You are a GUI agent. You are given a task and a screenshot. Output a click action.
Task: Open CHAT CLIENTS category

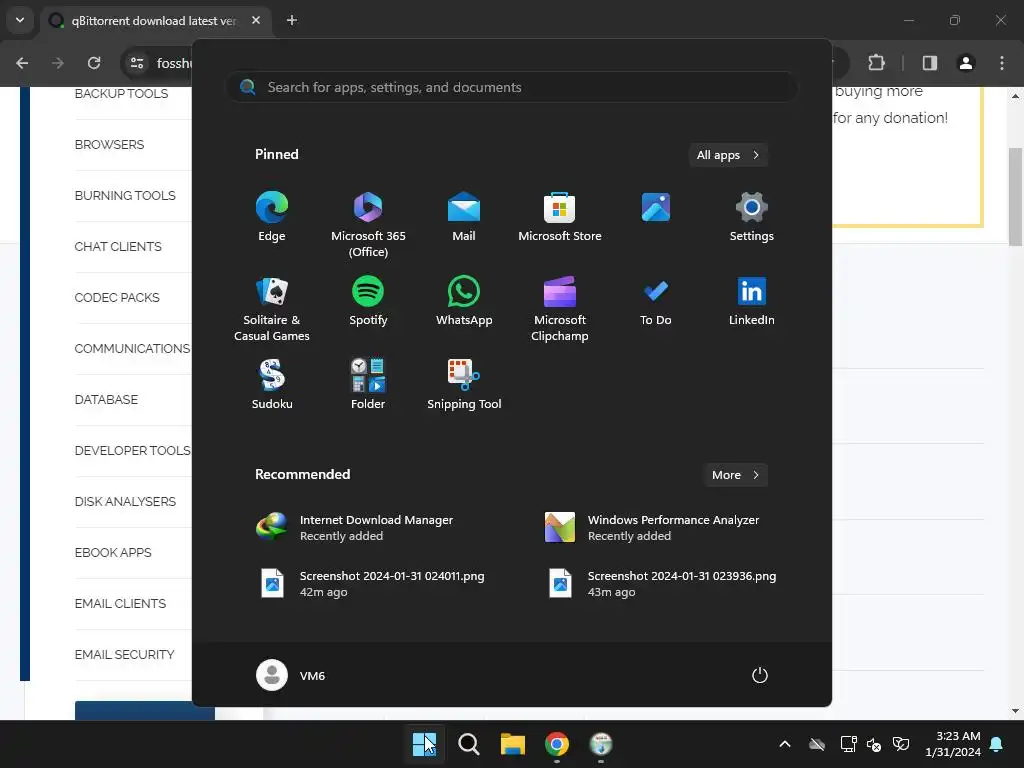point(118,246)
